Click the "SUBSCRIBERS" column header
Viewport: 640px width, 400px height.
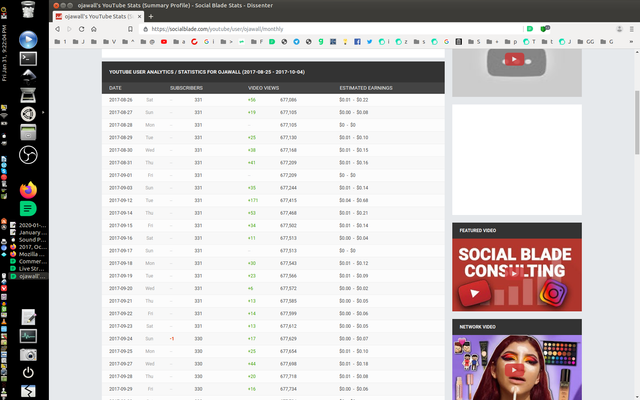[x=186, y=88]
